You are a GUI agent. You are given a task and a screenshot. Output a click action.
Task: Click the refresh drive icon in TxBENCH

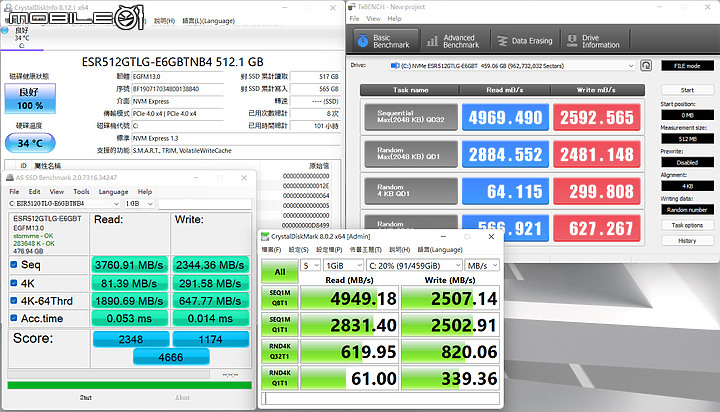point(646,66)
